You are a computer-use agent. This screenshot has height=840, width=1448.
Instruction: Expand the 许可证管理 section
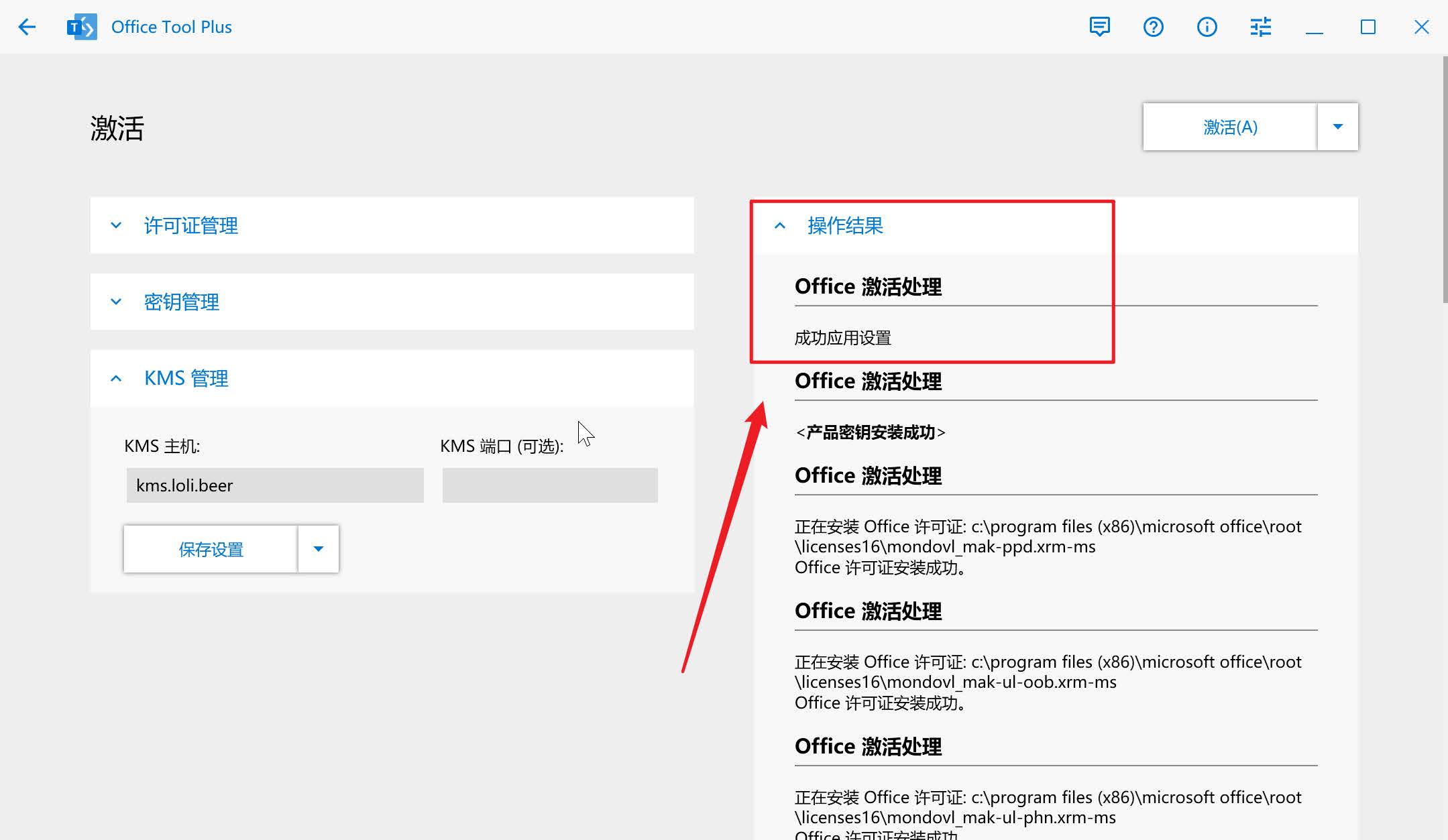click(392, 225)
